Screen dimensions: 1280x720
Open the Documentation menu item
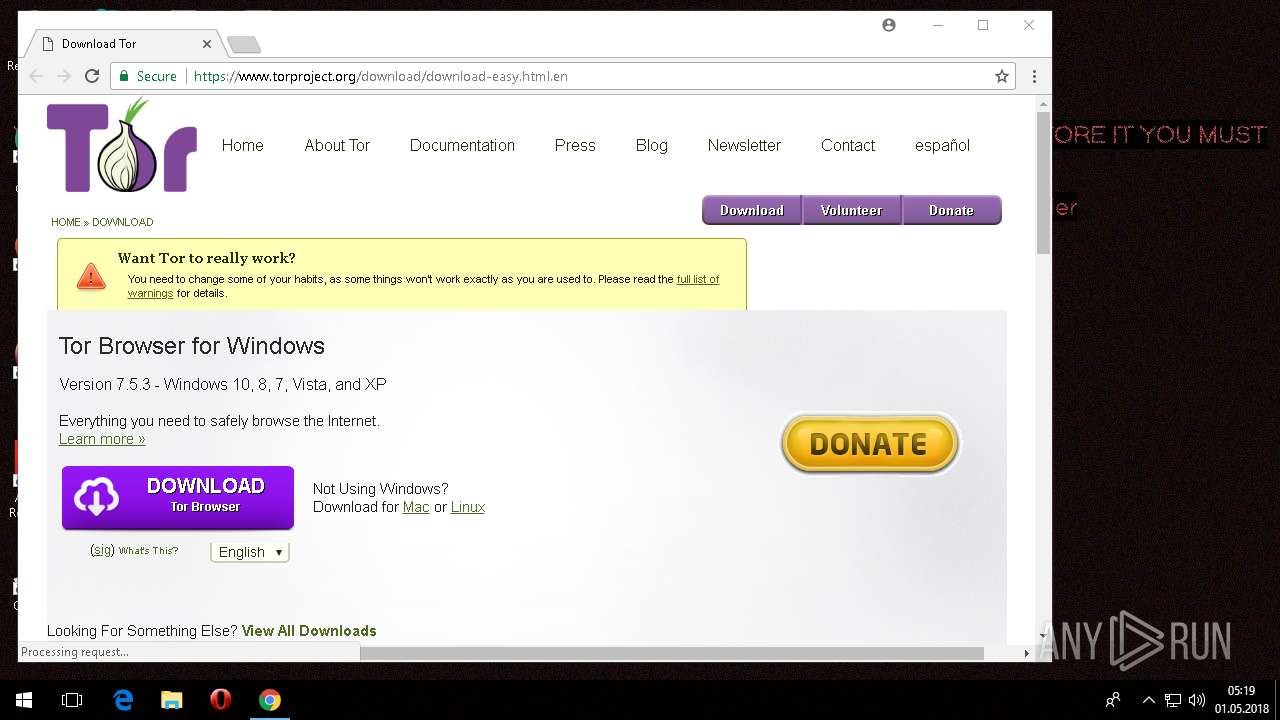462,145
